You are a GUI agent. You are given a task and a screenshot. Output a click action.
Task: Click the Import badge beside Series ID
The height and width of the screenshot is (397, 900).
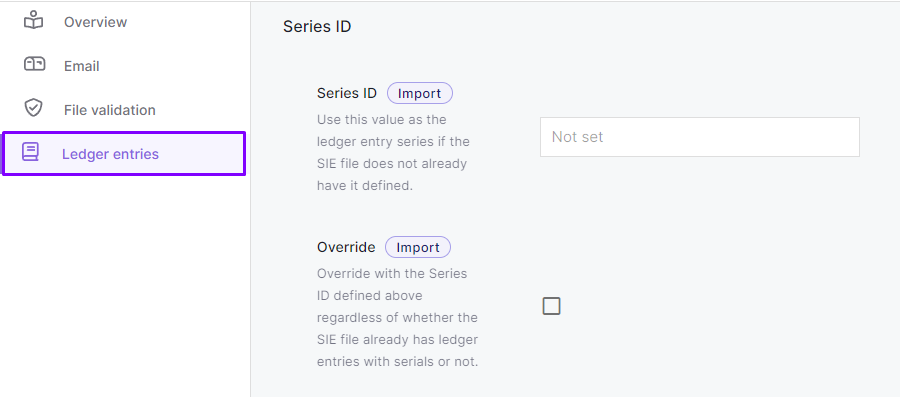tap(420, 94)
